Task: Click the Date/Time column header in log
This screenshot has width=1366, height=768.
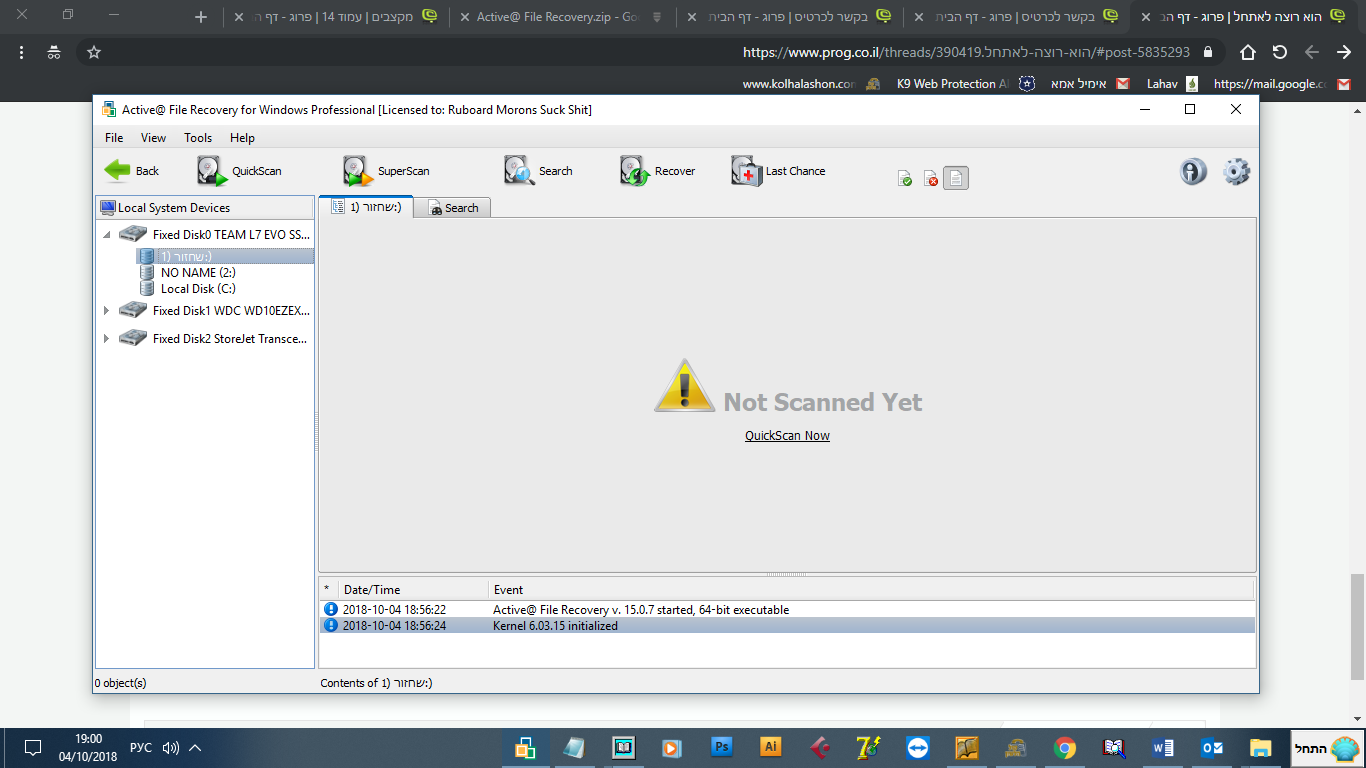Action: click(413, 590)
